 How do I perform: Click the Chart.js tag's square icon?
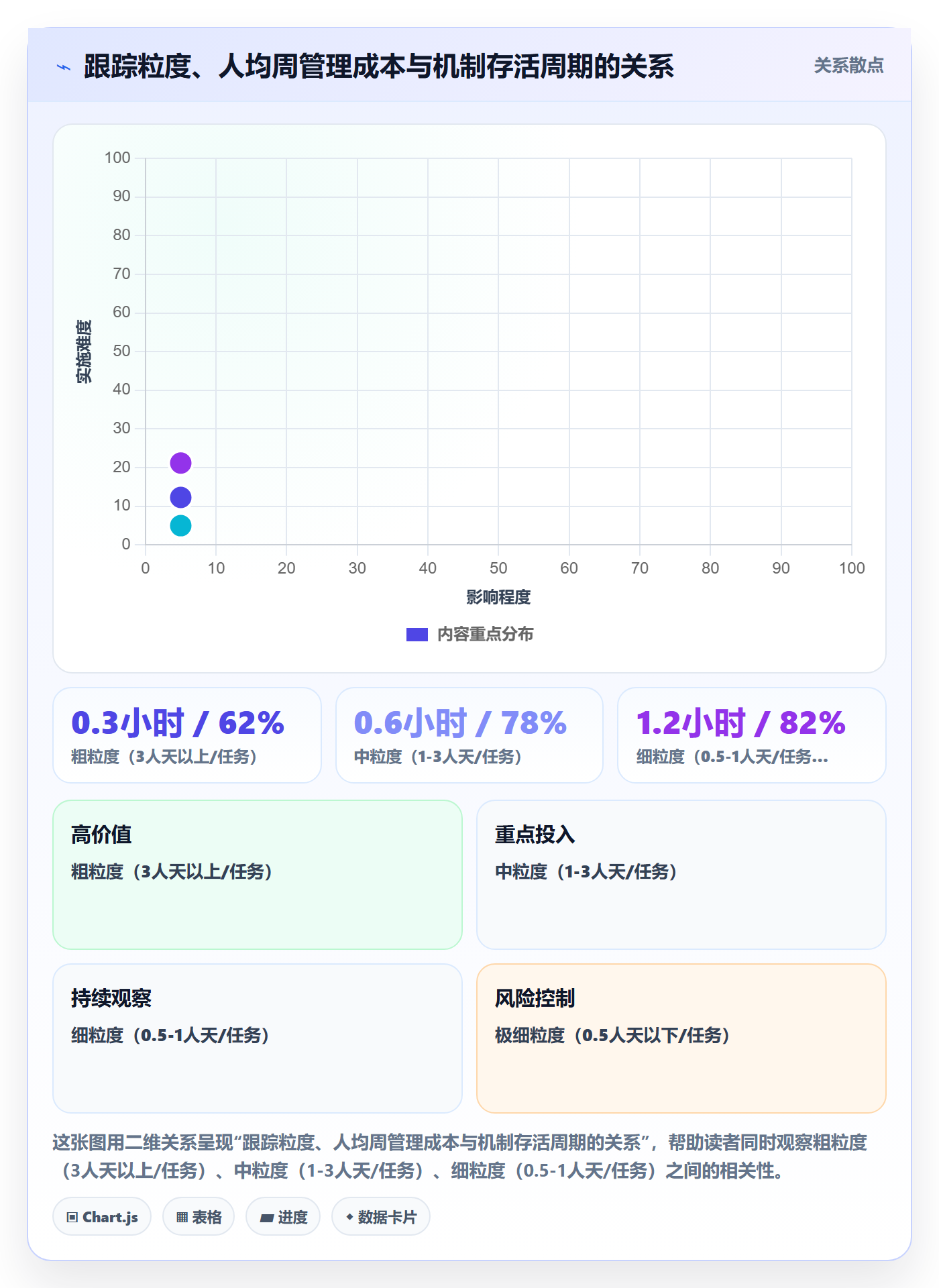coord(72,1217)
